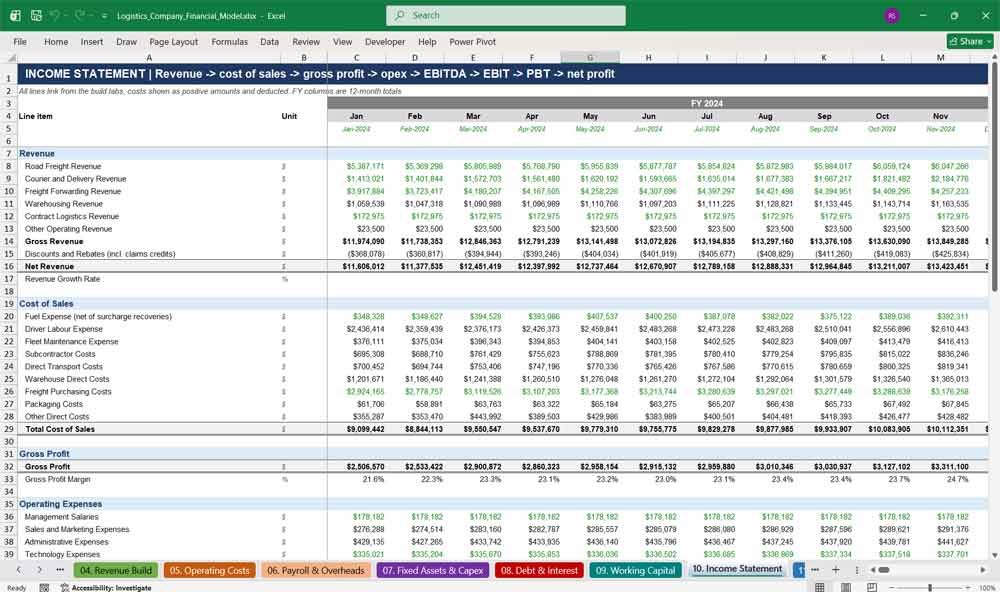Open the Review ribbon tab
The height and width of the screenshot is (592, 1000).
tap(306, 41)
